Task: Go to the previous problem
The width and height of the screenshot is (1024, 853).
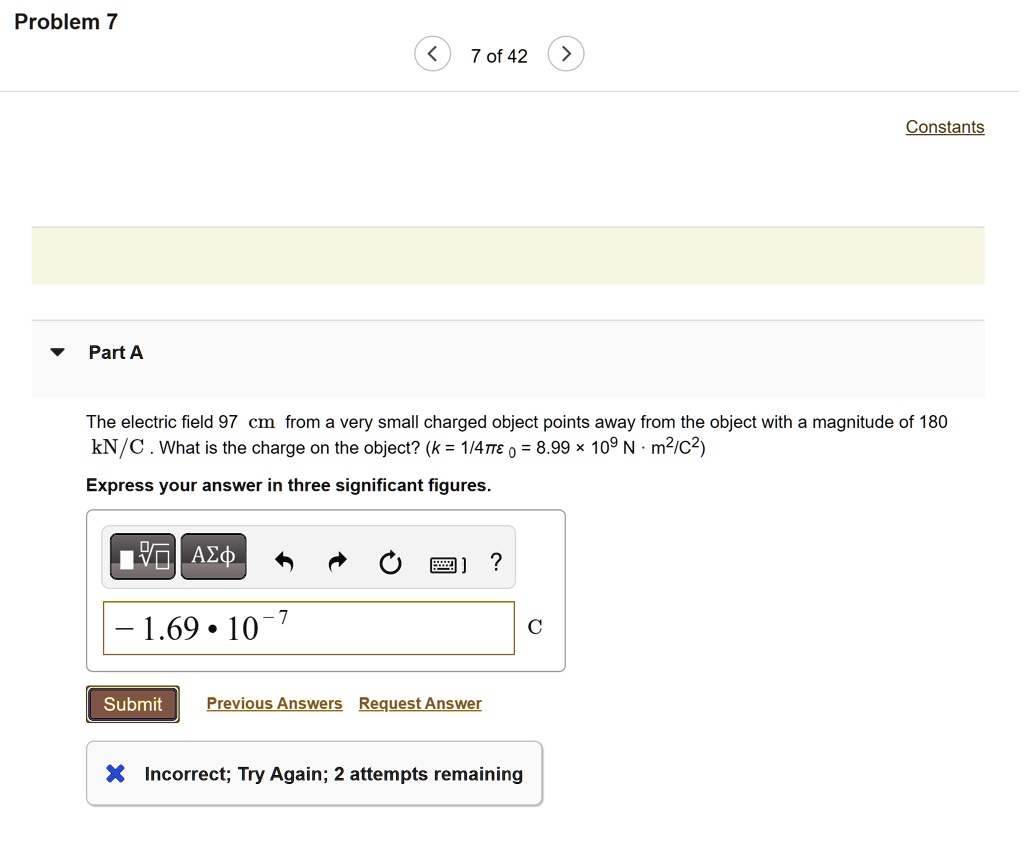Action: [432, 53]
